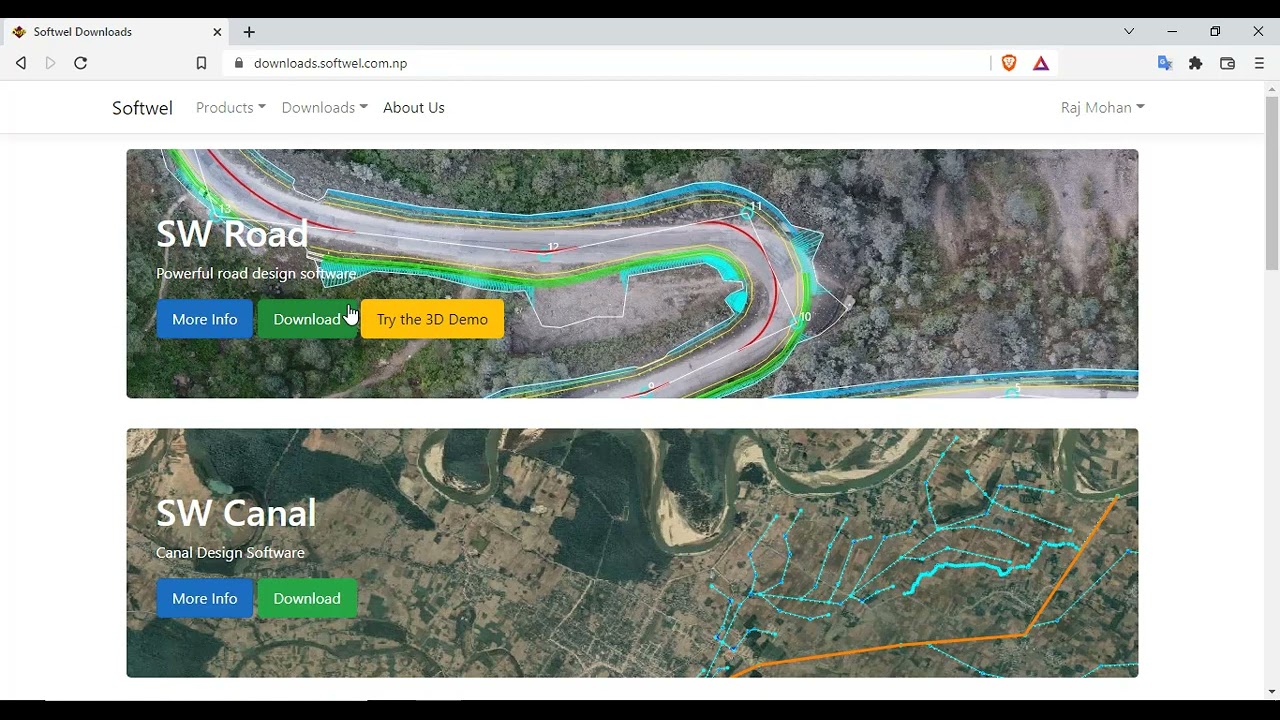Click More Info for SW Road
This screenshot has width=1280, height=720.
click(205, 319)
